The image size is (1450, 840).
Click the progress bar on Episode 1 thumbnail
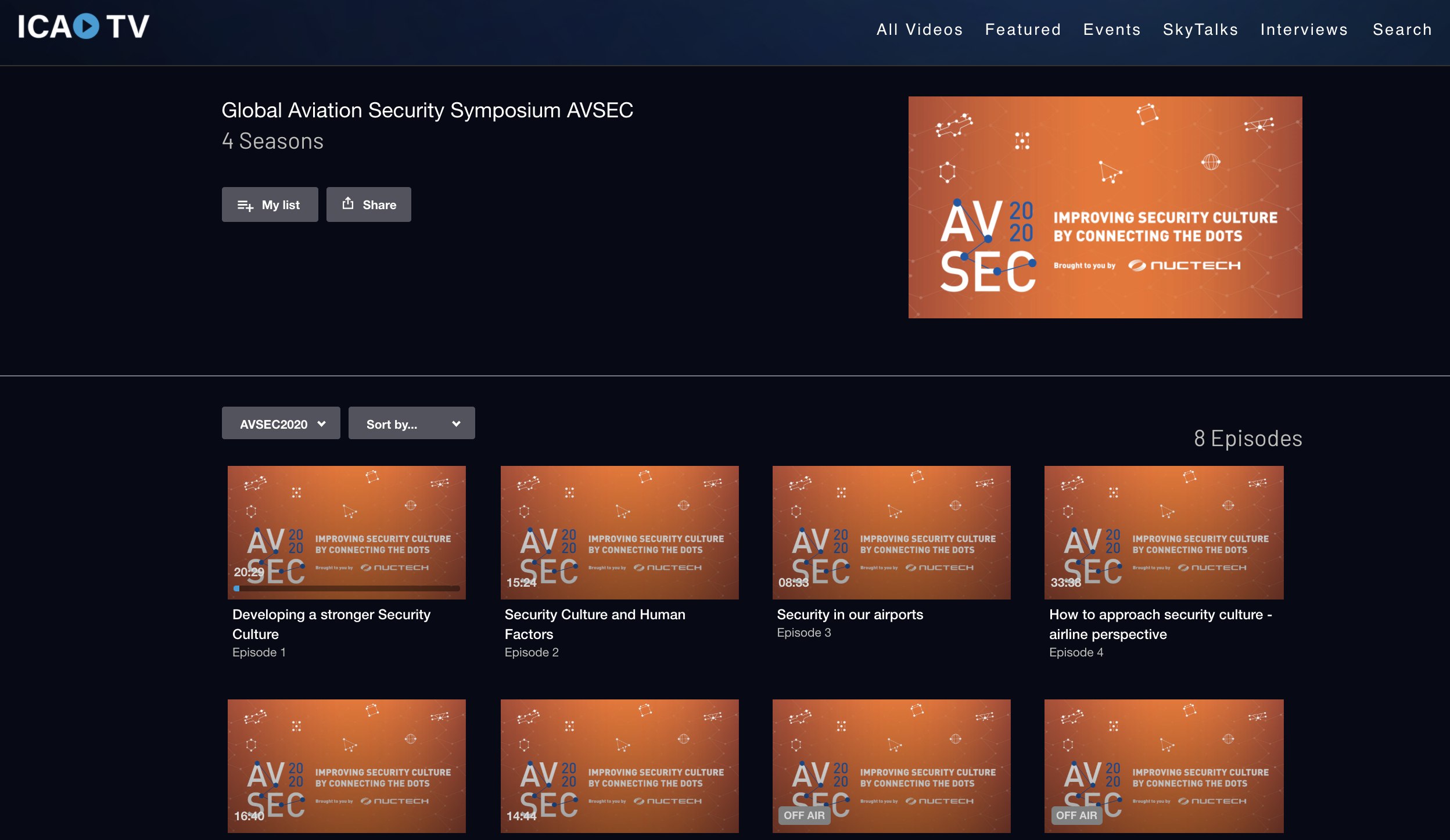point(347,588)
